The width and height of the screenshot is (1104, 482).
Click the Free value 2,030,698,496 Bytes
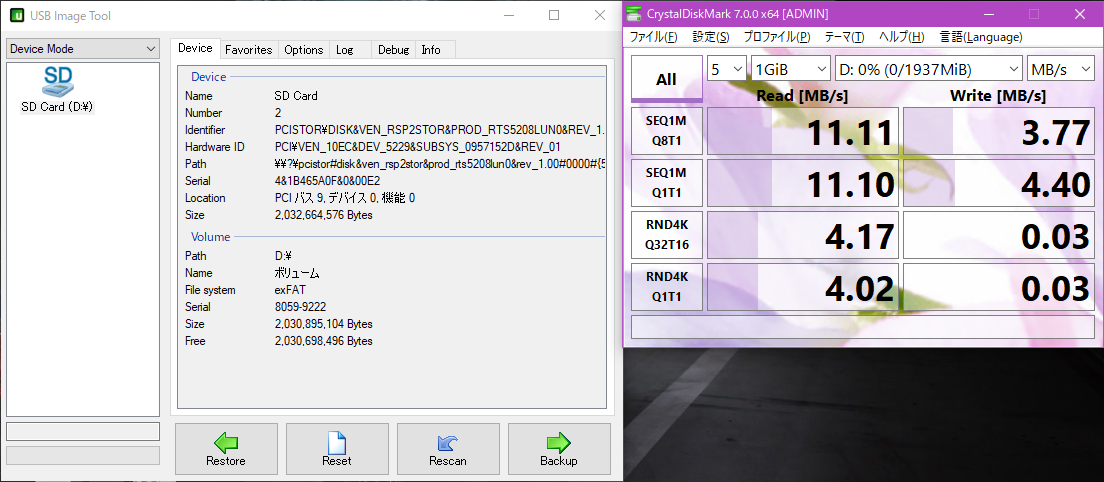323,341
